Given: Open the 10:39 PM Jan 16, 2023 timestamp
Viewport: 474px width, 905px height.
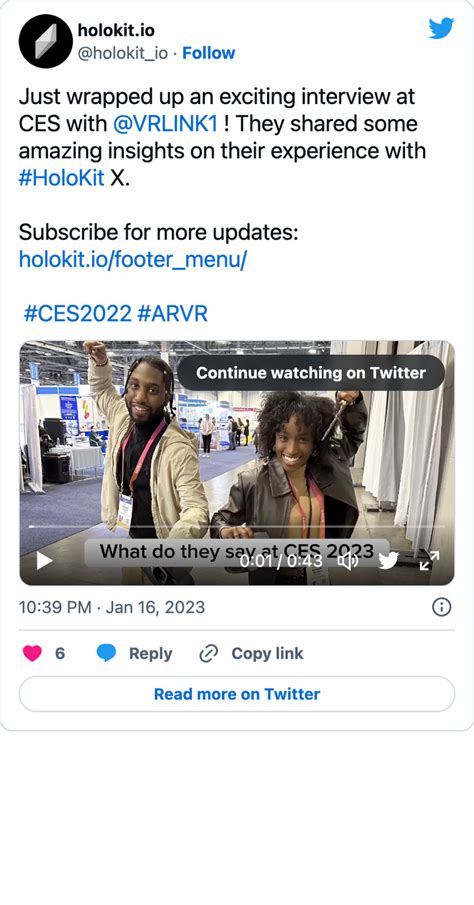Looking at the screenshot, I should (112, 607).
